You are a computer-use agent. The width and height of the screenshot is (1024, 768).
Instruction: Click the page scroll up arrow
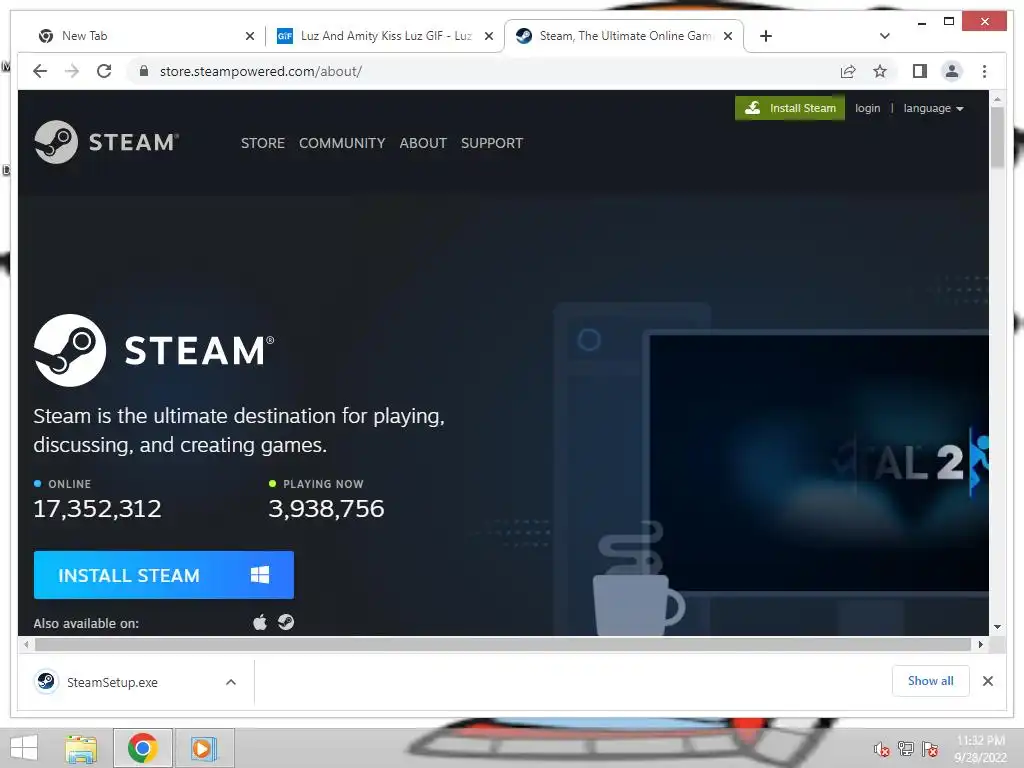point(997,100)
